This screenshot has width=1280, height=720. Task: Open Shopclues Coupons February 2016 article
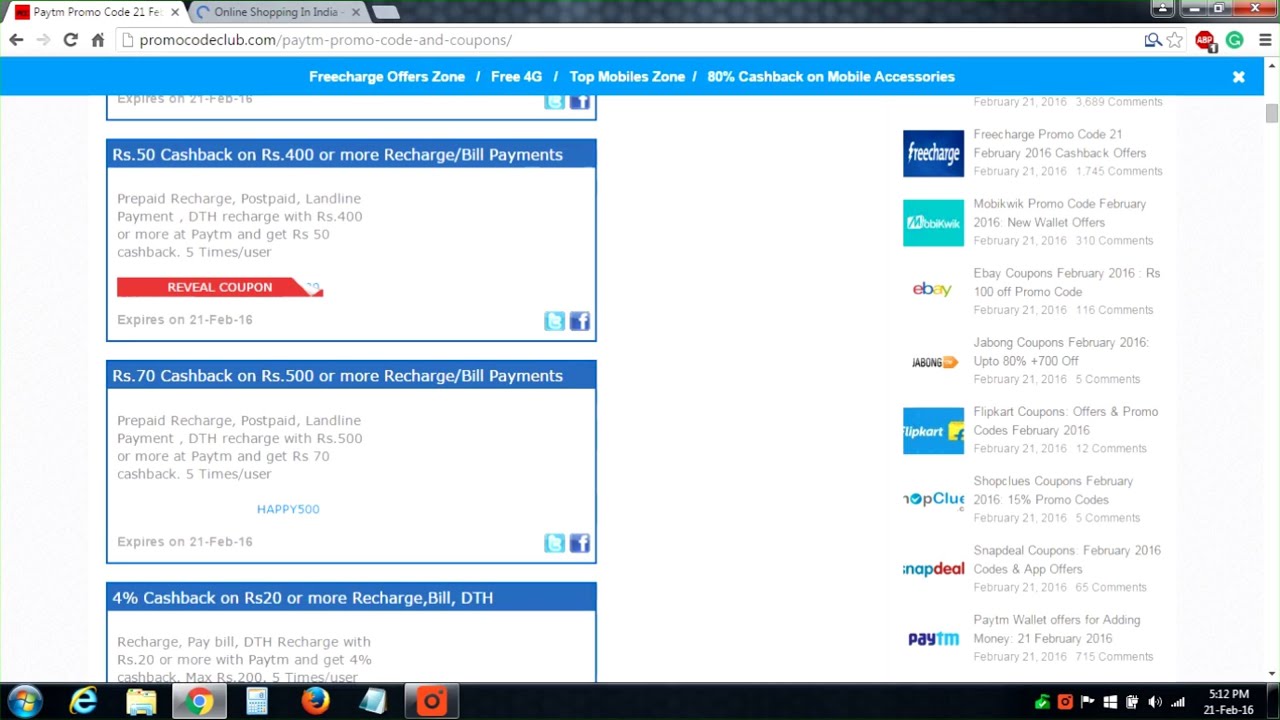pos(1053,490)
